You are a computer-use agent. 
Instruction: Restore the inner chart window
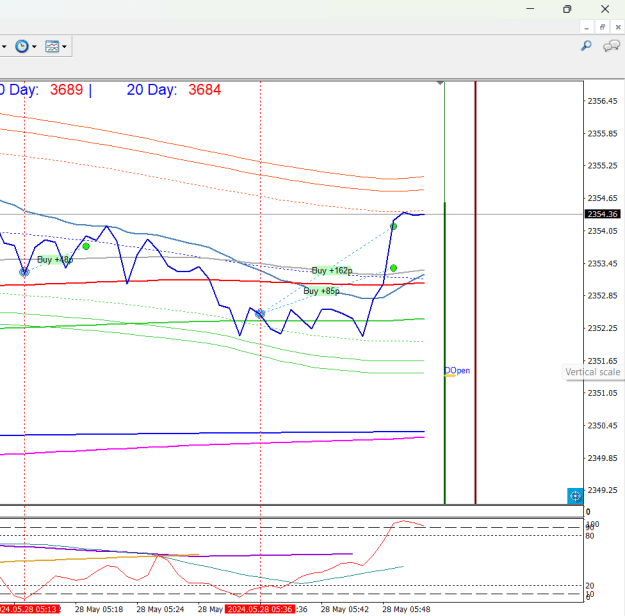point(602,27)
